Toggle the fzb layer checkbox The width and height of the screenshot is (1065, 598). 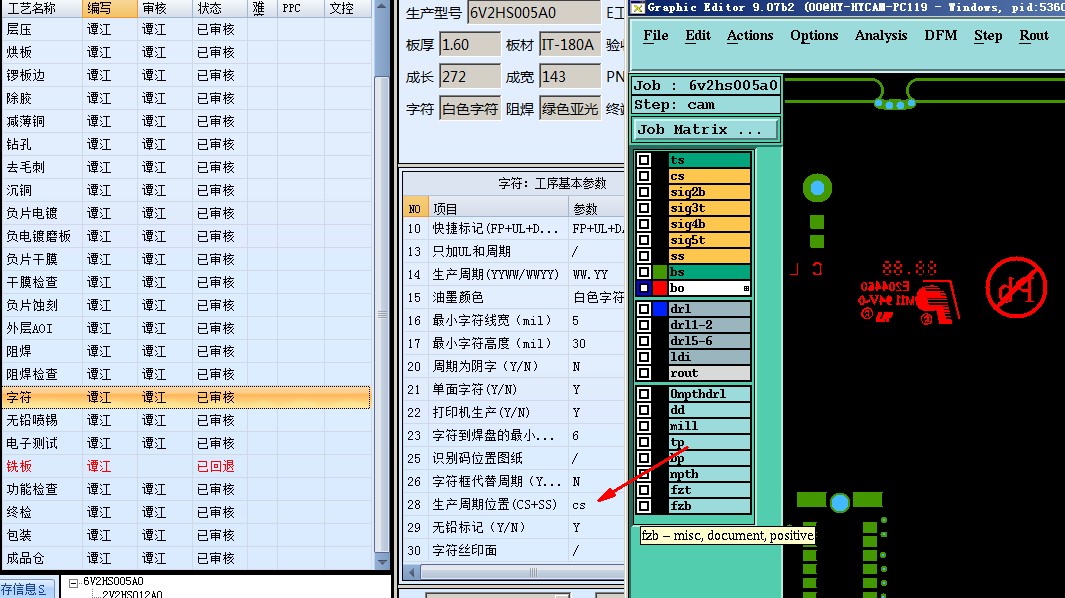tap(644, 506)
